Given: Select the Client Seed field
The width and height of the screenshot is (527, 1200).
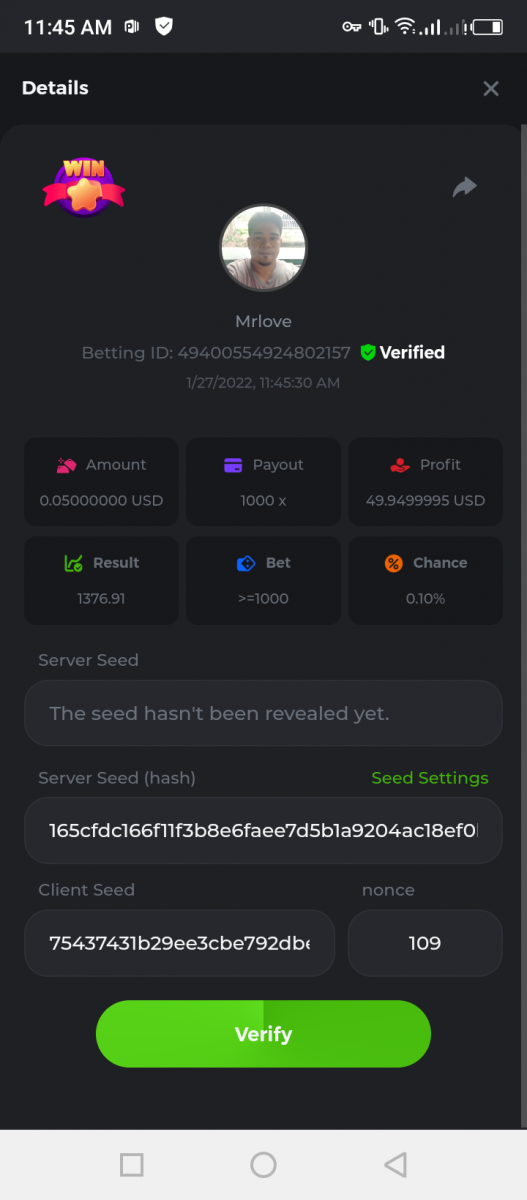Looking at the screenshot, I should coord(179,943).
